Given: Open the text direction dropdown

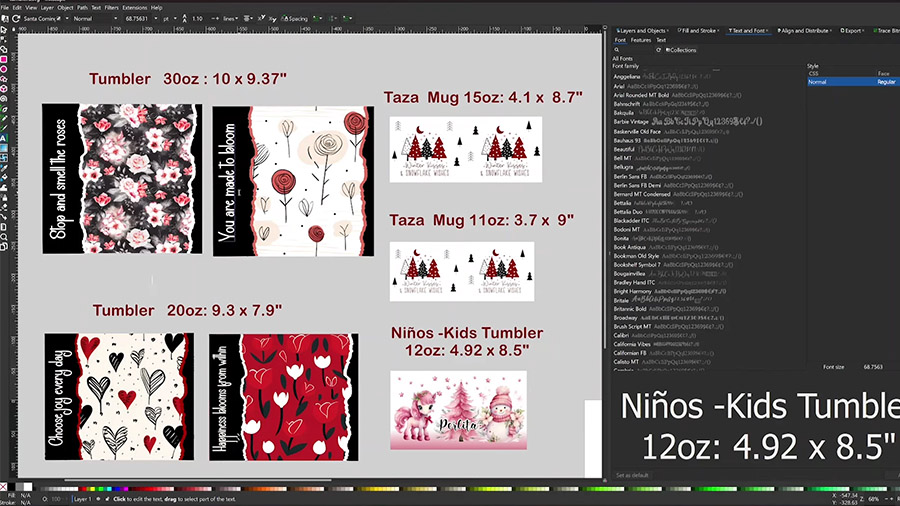Looking at the screenshot, I should (348, 18).
